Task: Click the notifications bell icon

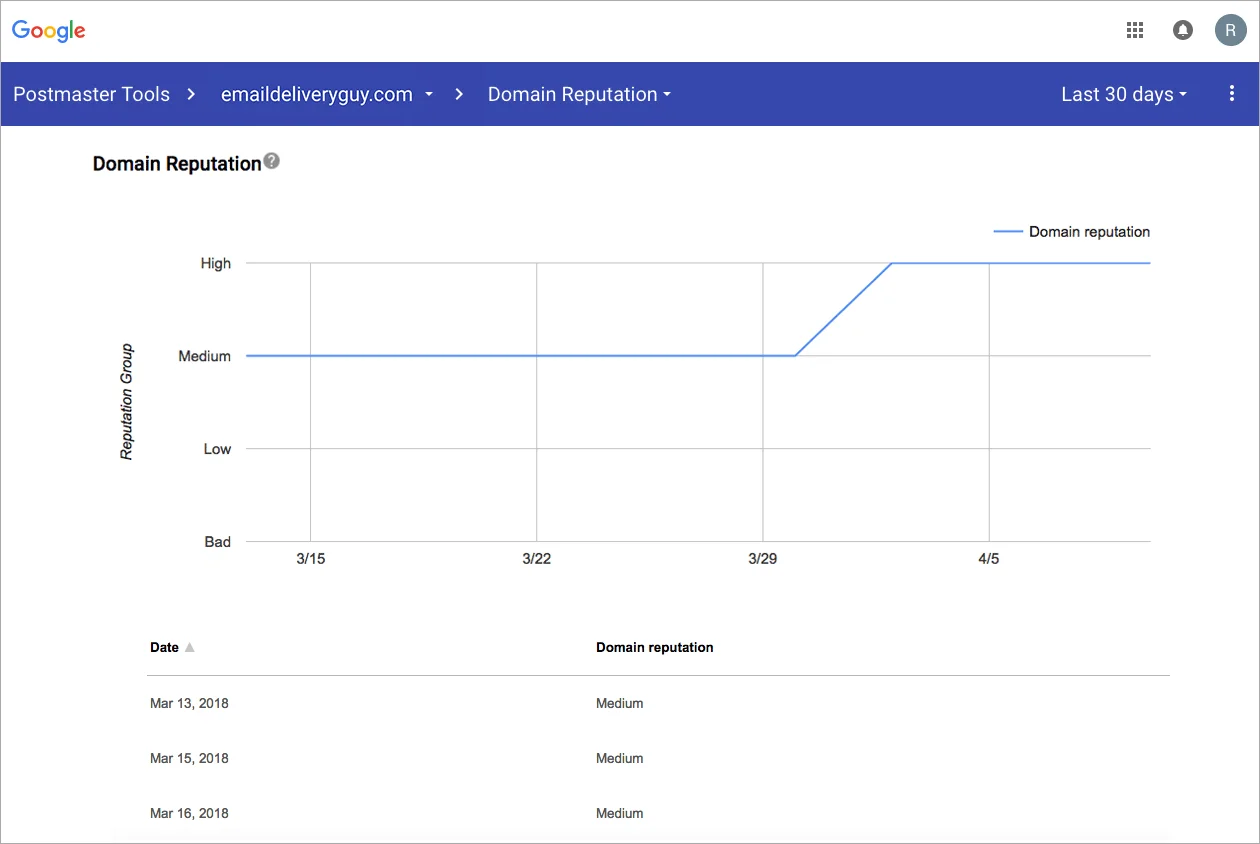Action: pyautogui.click(x=1183, y=30)
